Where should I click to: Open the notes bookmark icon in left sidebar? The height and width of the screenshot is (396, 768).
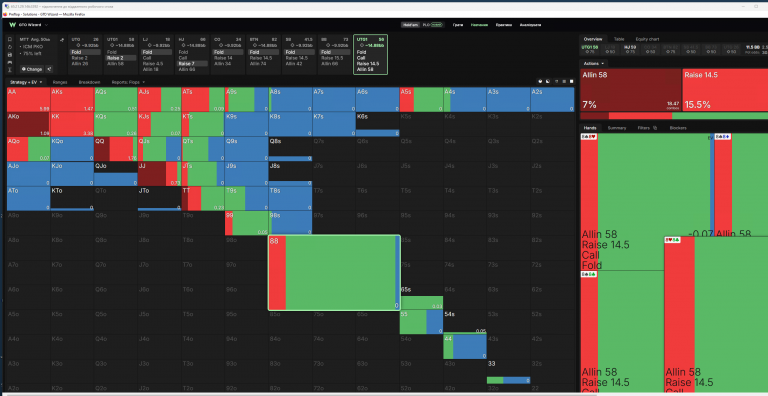(10, 39)
